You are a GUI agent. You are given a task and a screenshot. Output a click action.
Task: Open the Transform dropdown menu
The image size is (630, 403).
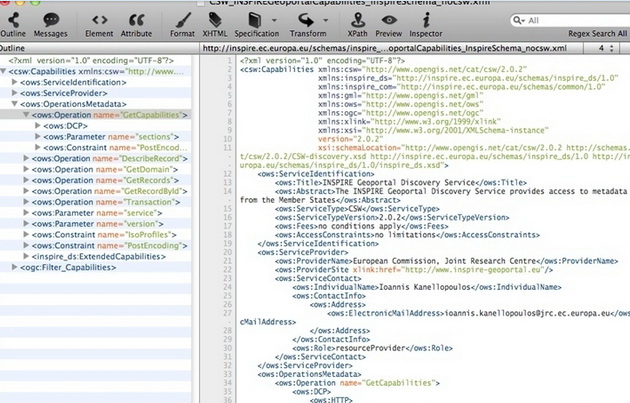(x=307, y=21)
